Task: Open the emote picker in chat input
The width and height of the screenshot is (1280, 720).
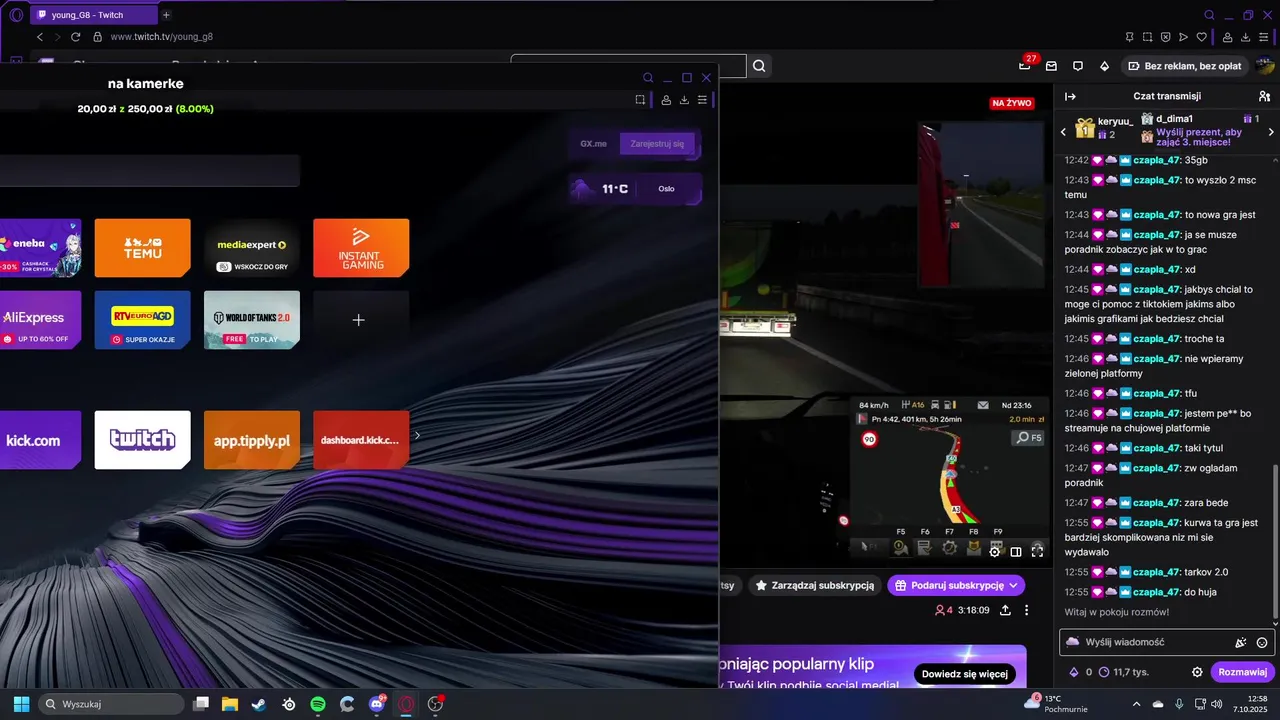Action: coord(1262,643)
